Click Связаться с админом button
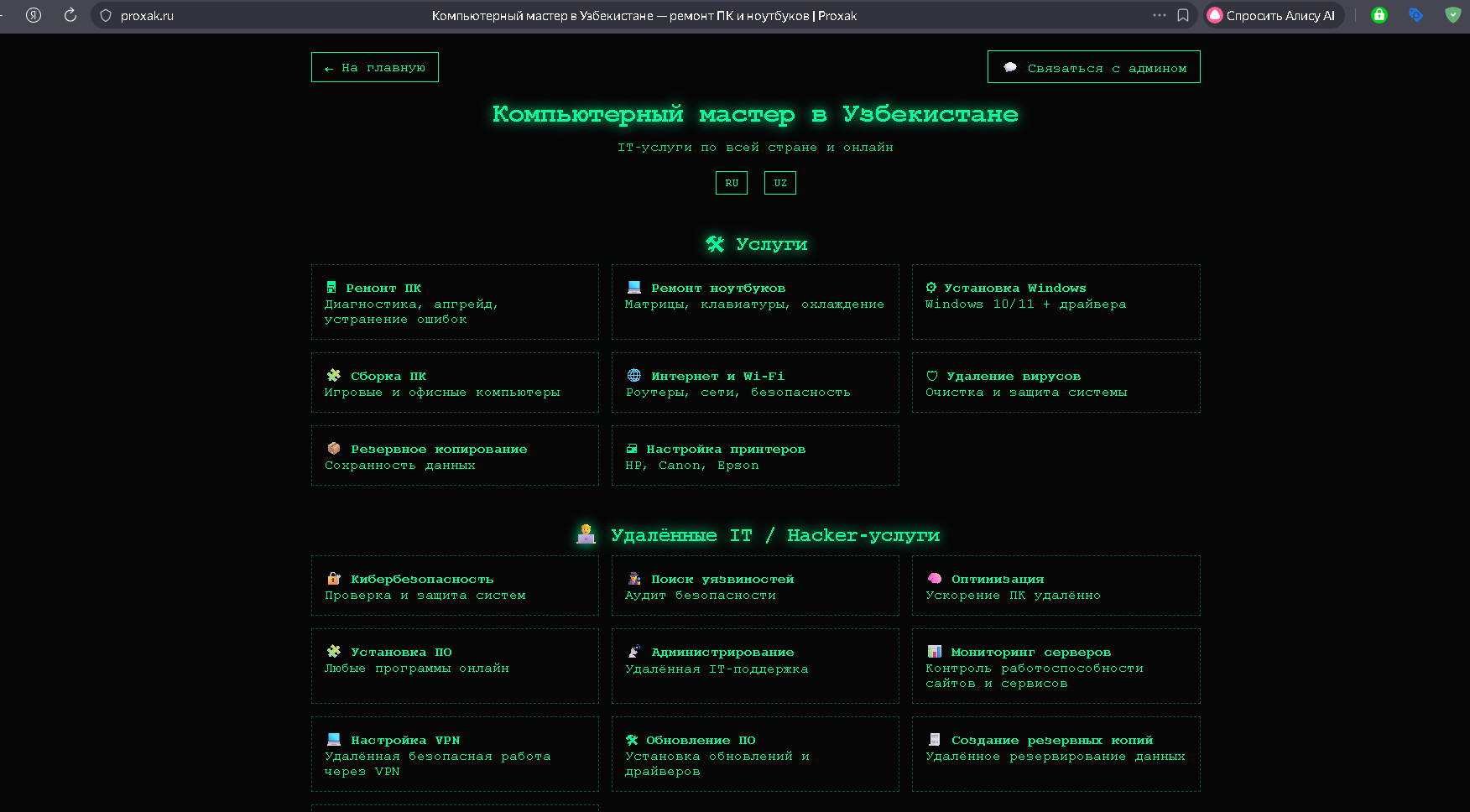The width and height of the screenshot is (1470, 812). pos(1094,67)
